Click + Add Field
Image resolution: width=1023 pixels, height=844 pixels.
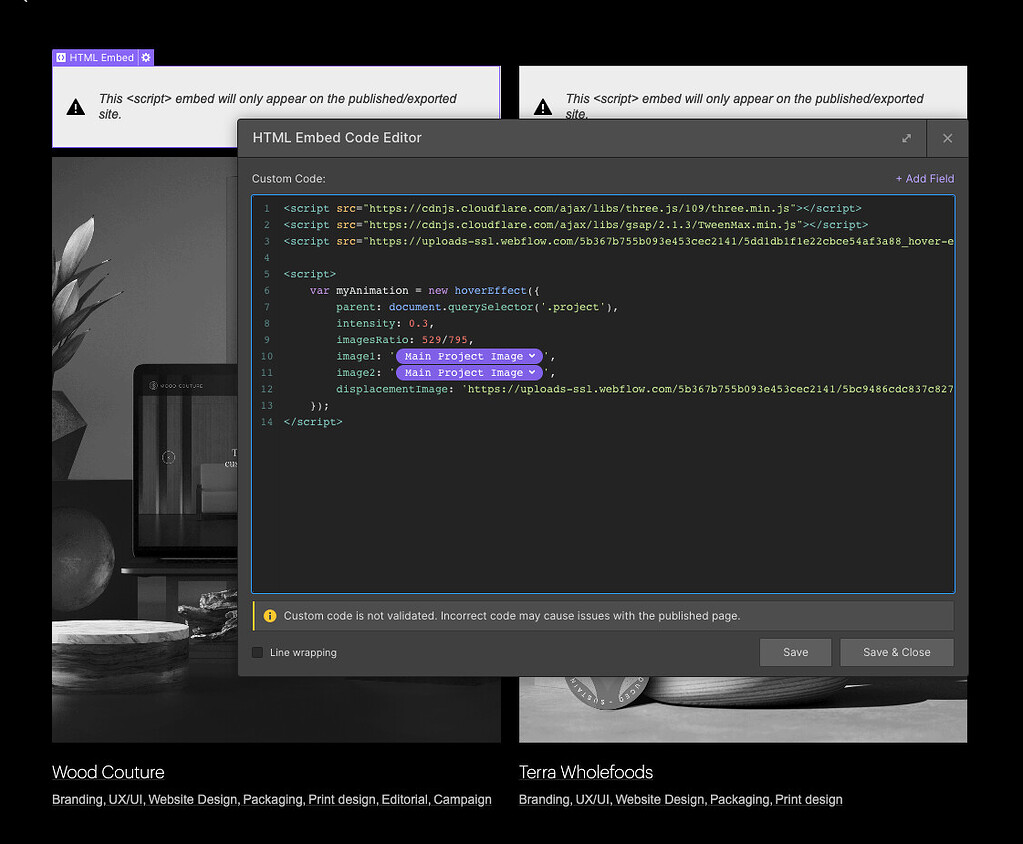point(926,178)
